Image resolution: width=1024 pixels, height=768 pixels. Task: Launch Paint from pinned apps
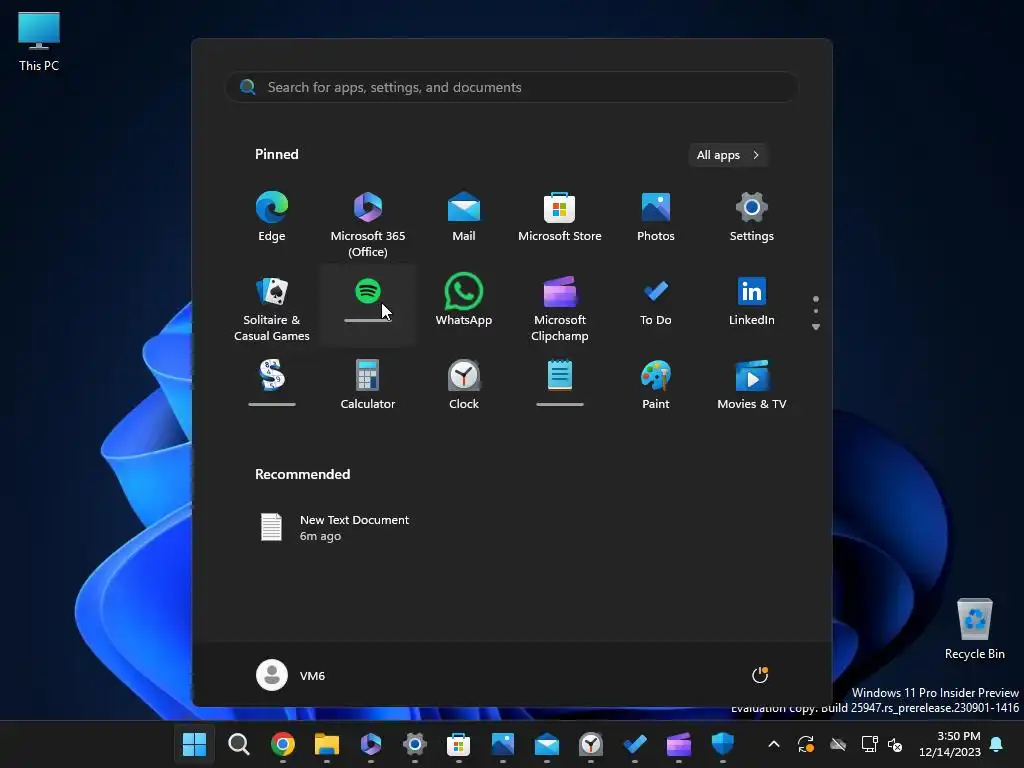pyautogui.click(x=656, y=385)
